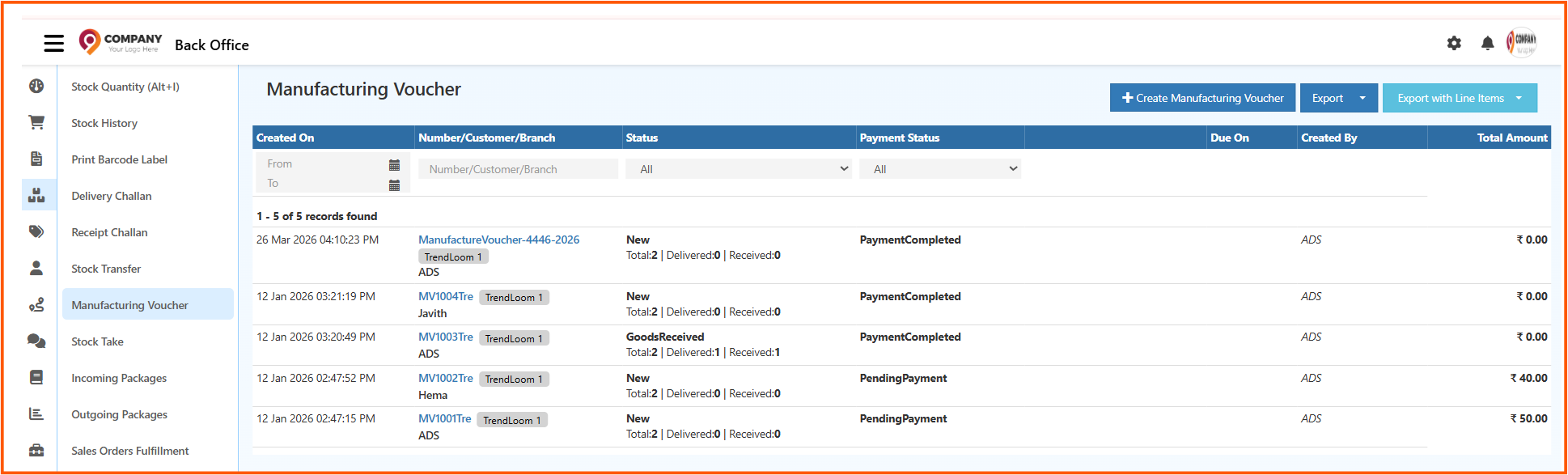This screenshot has height=475, width=1568.
Task: Open the notifications bell
Action: tap(1487, 43)
